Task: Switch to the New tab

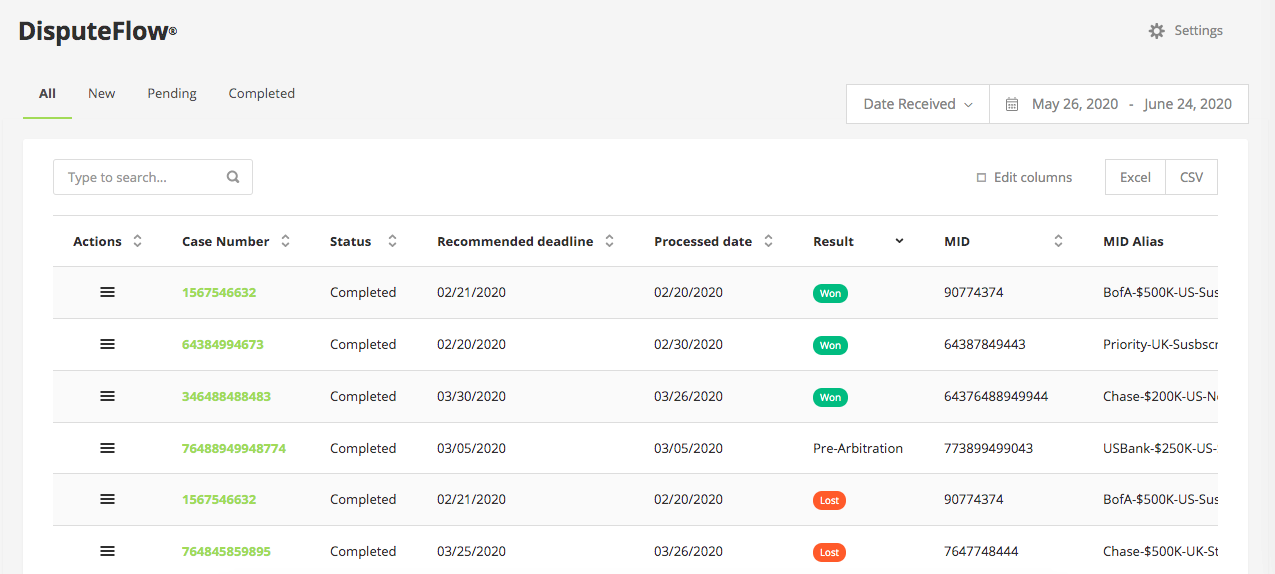Action: coord(101,93)
